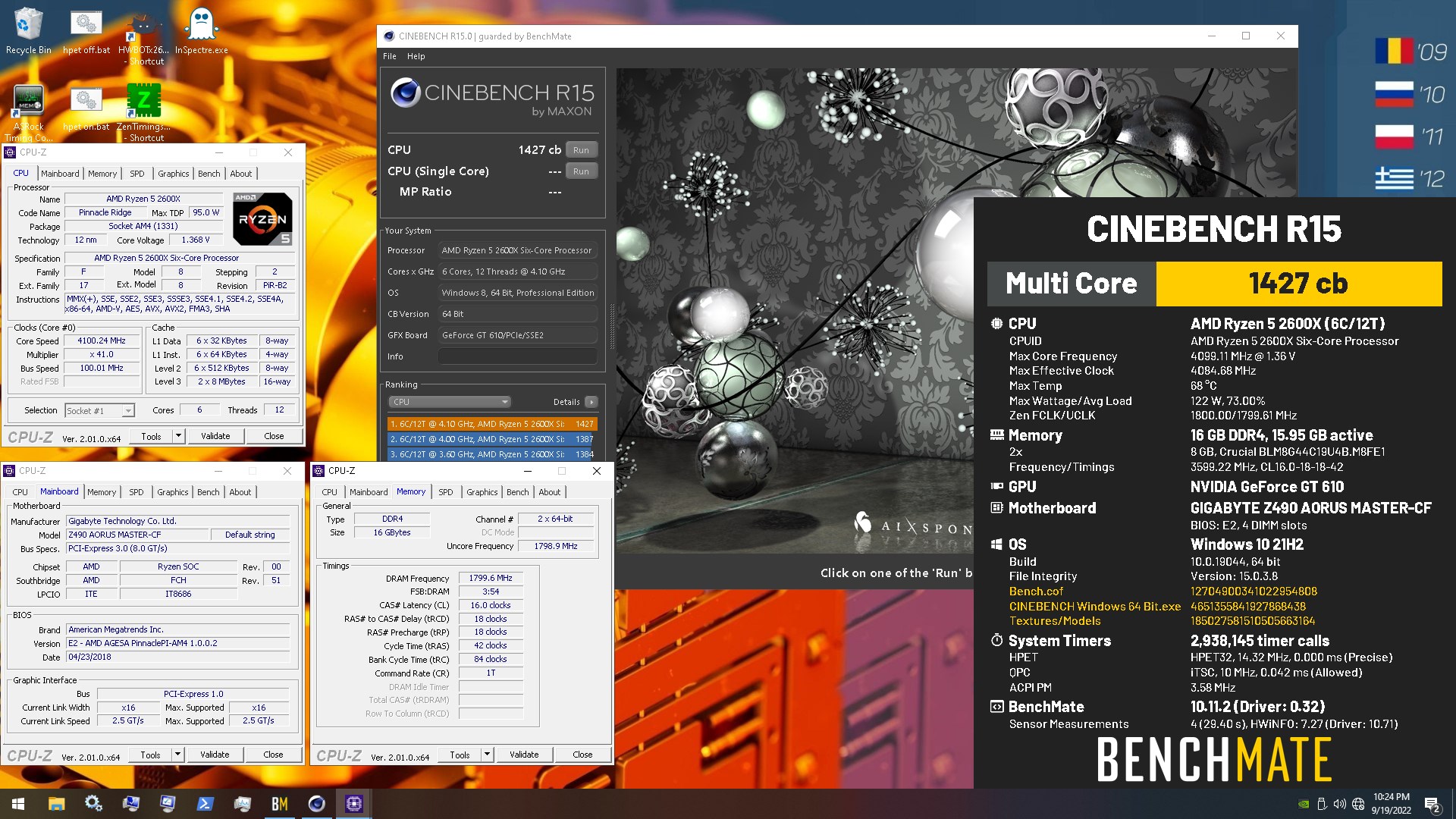
Task: Select CPU tab in Memory CPU-Z window
Action: [x=329, y=492]
